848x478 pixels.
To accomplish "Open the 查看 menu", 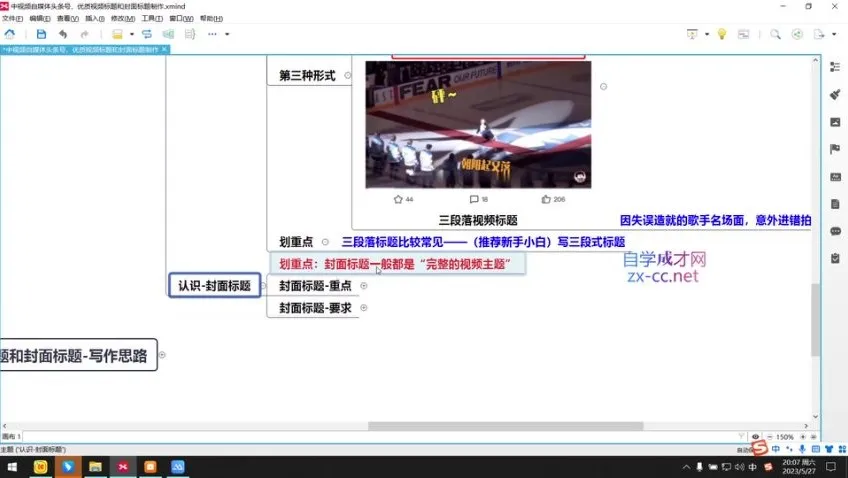I will pyautogui.click(x=67, y=18).
